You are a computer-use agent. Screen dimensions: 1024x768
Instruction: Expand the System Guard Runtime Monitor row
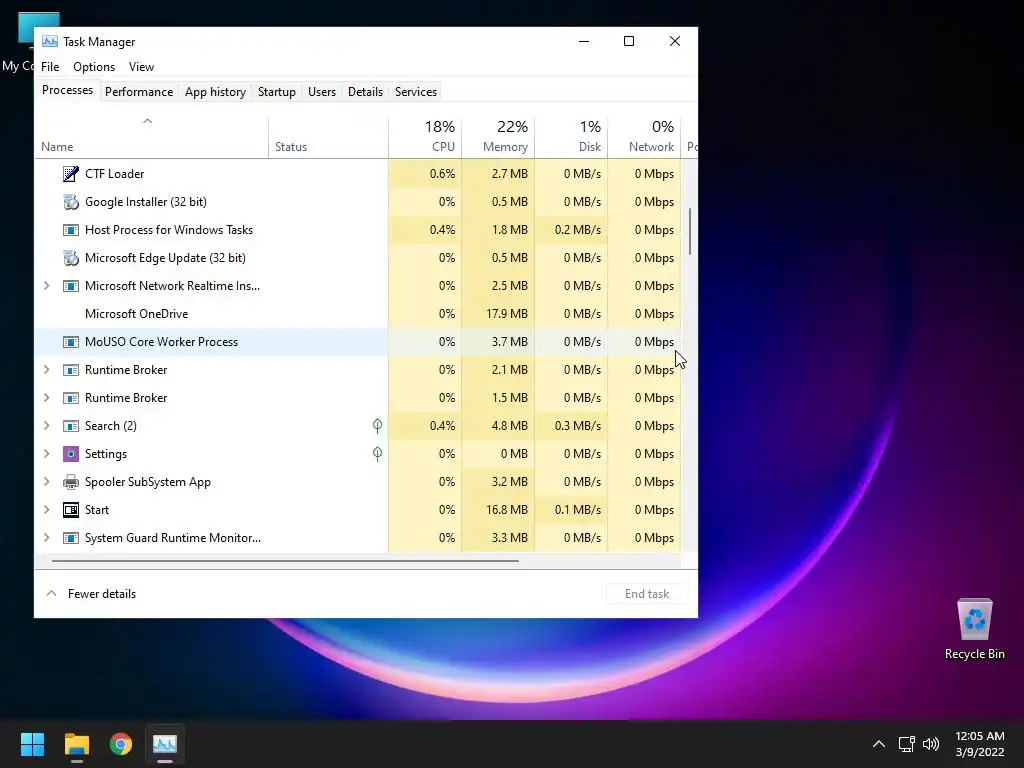(x=46, y=538)
